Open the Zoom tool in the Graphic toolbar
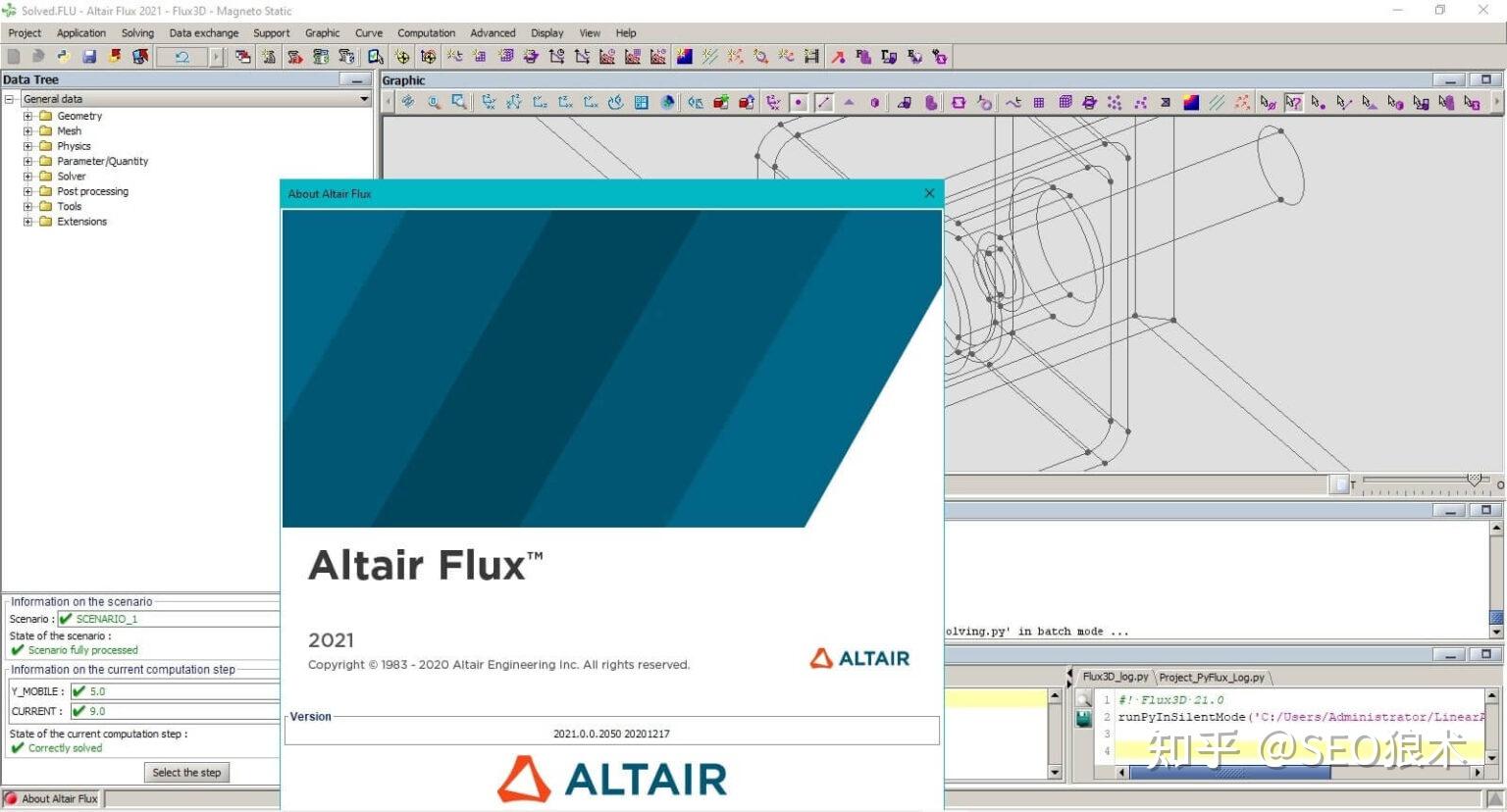The height and width of the screenshot is (812, 1507). click(435, 102)
